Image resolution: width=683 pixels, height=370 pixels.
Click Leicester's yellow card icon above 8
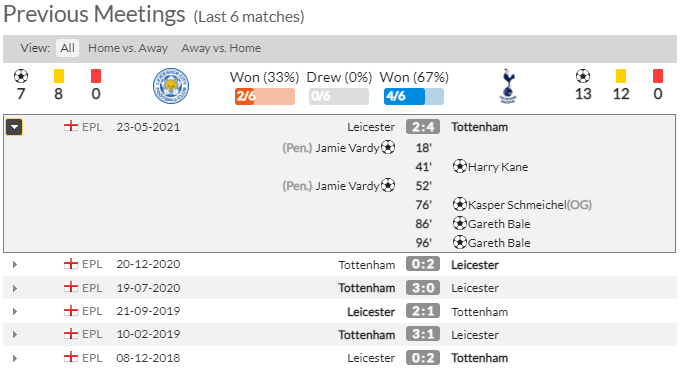pos(59,76)
